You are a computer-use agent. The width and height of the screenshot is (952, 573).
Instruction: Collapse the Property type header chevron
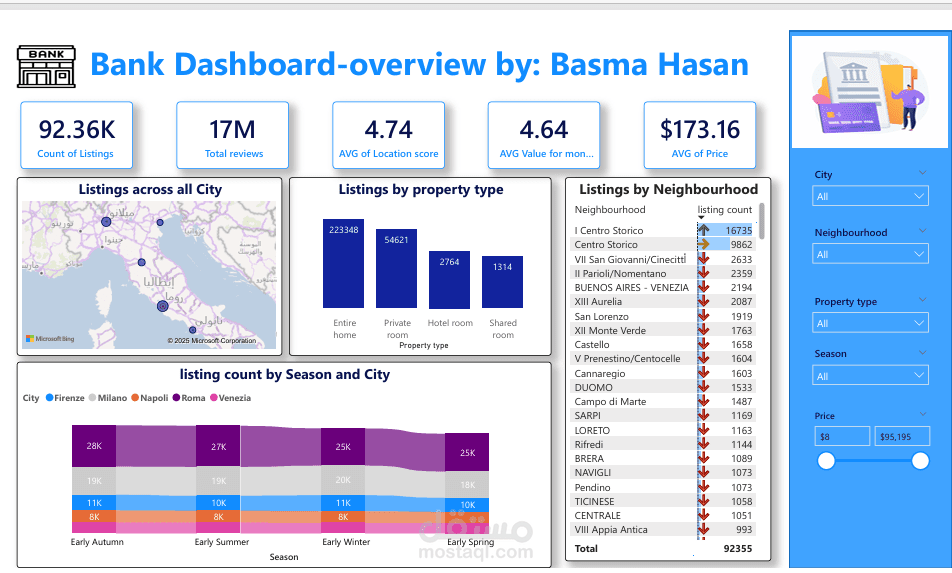click(922, 300)
